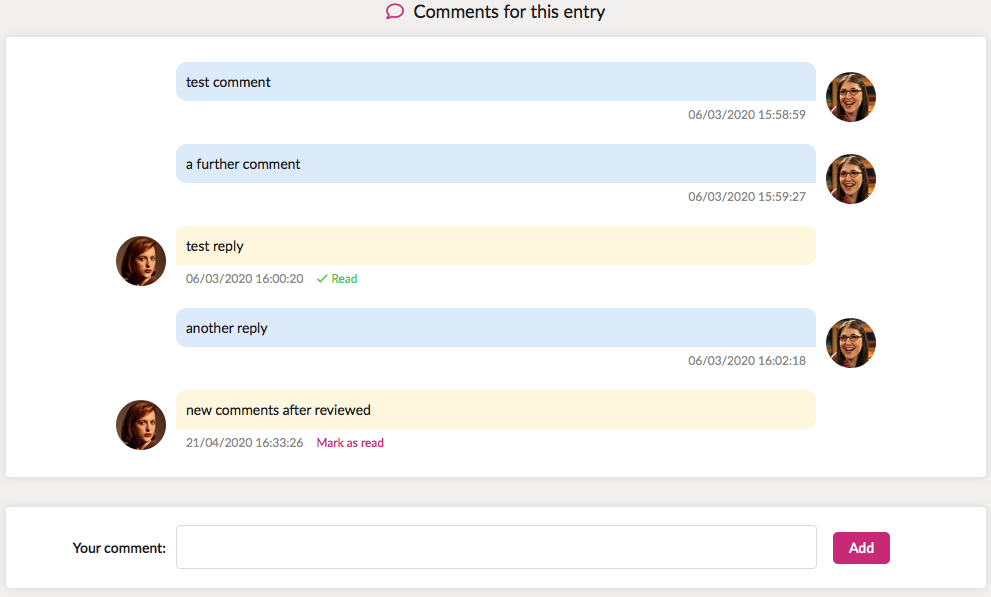Click the avatar beside 'a further comment'
Viewport: 991px width, 597px height.
pos(850,179)
